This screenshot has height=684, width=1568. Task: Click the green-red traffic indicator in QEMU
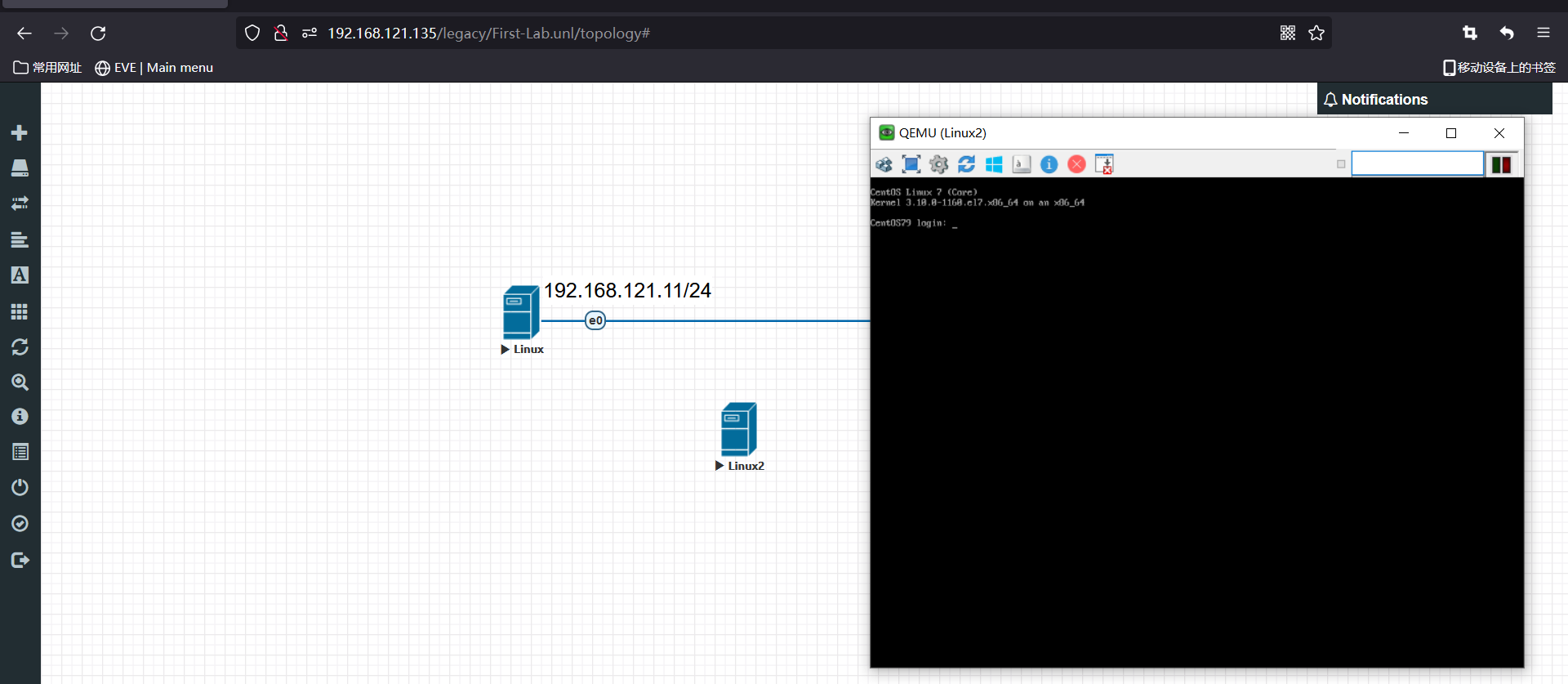tap(1501, 164)
